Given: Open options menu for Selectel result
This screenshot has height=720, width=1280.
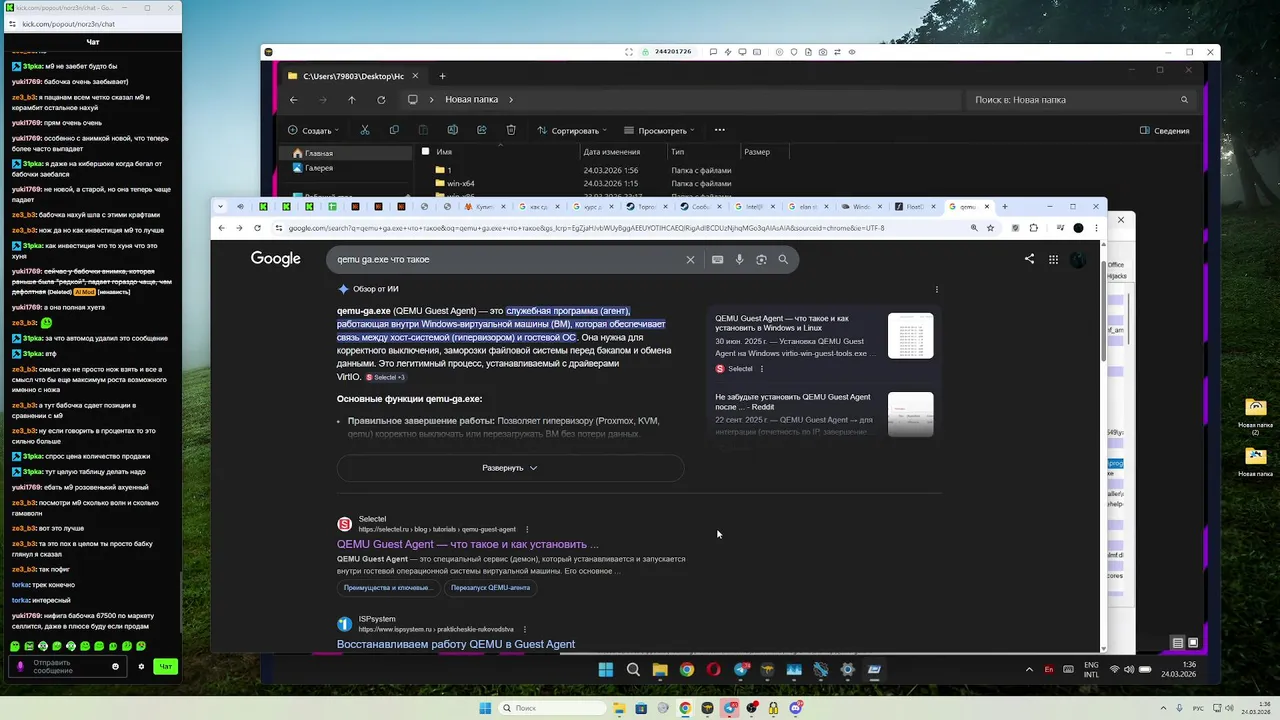Looking at the screenshot, I should point(527,529).
